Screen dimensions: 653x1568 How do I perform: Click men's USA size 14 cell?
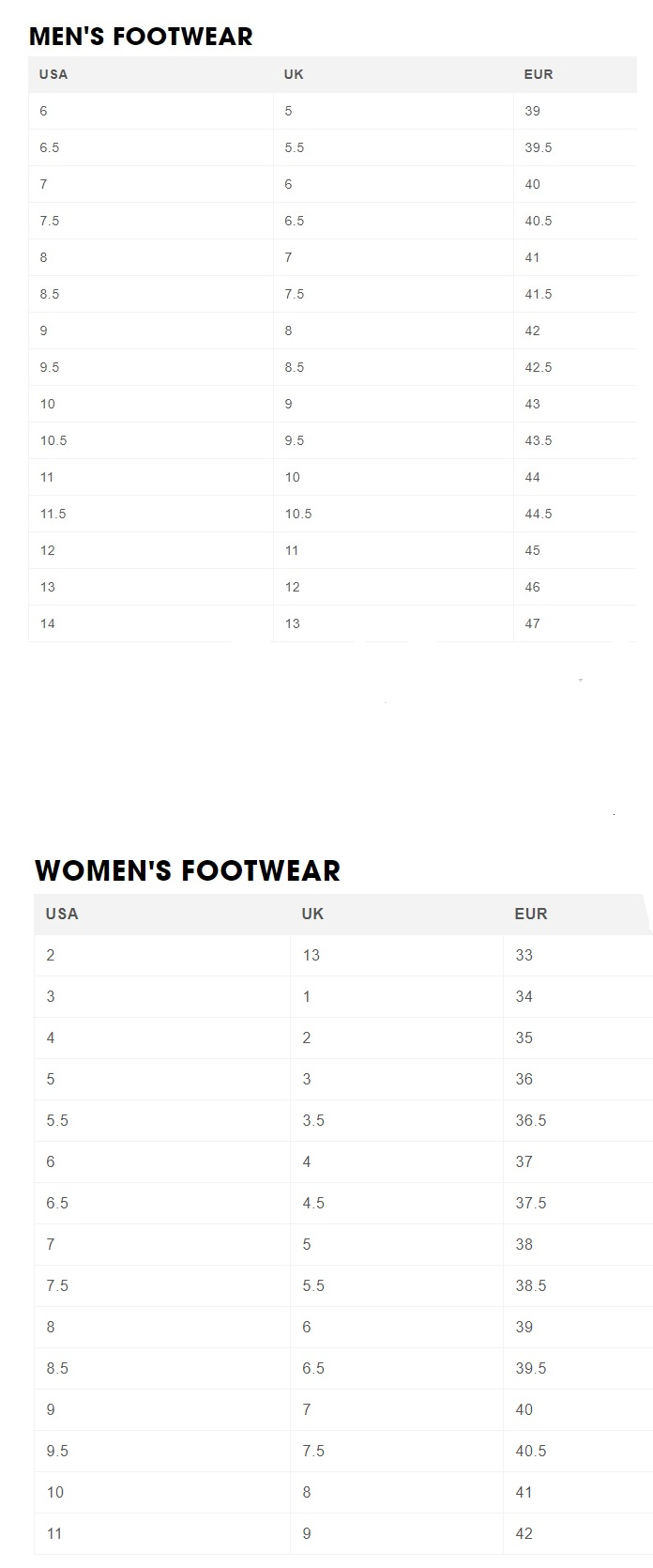click(x=48, y=623)
